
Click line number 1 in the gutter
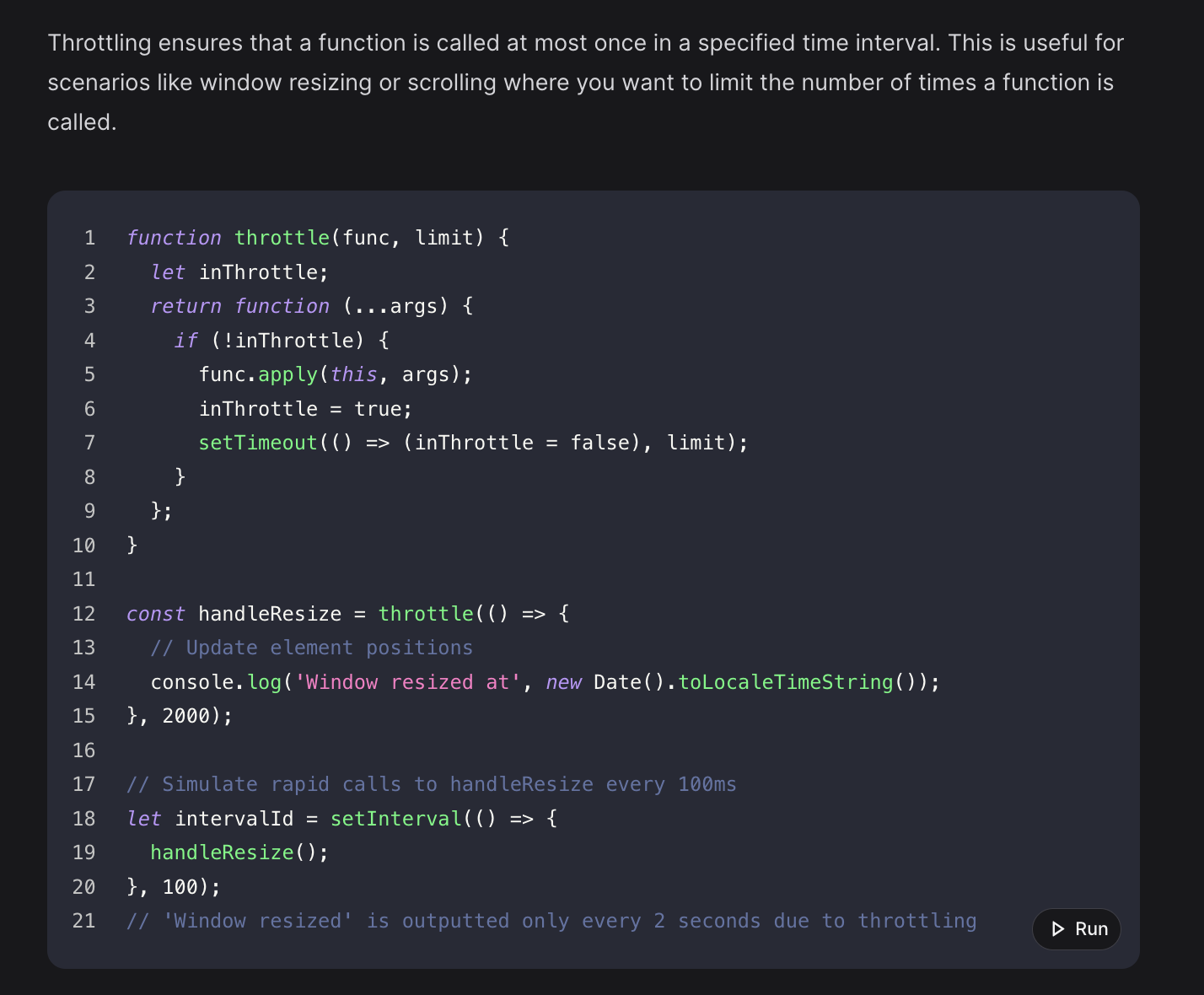point(89,238)
